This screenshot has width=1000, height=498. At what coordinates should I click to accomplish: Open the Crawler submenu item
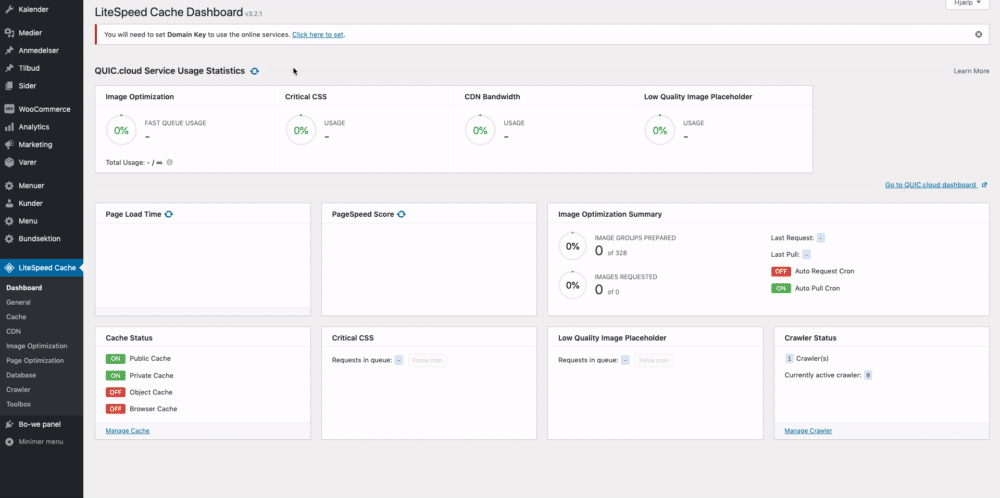point(18,390)
